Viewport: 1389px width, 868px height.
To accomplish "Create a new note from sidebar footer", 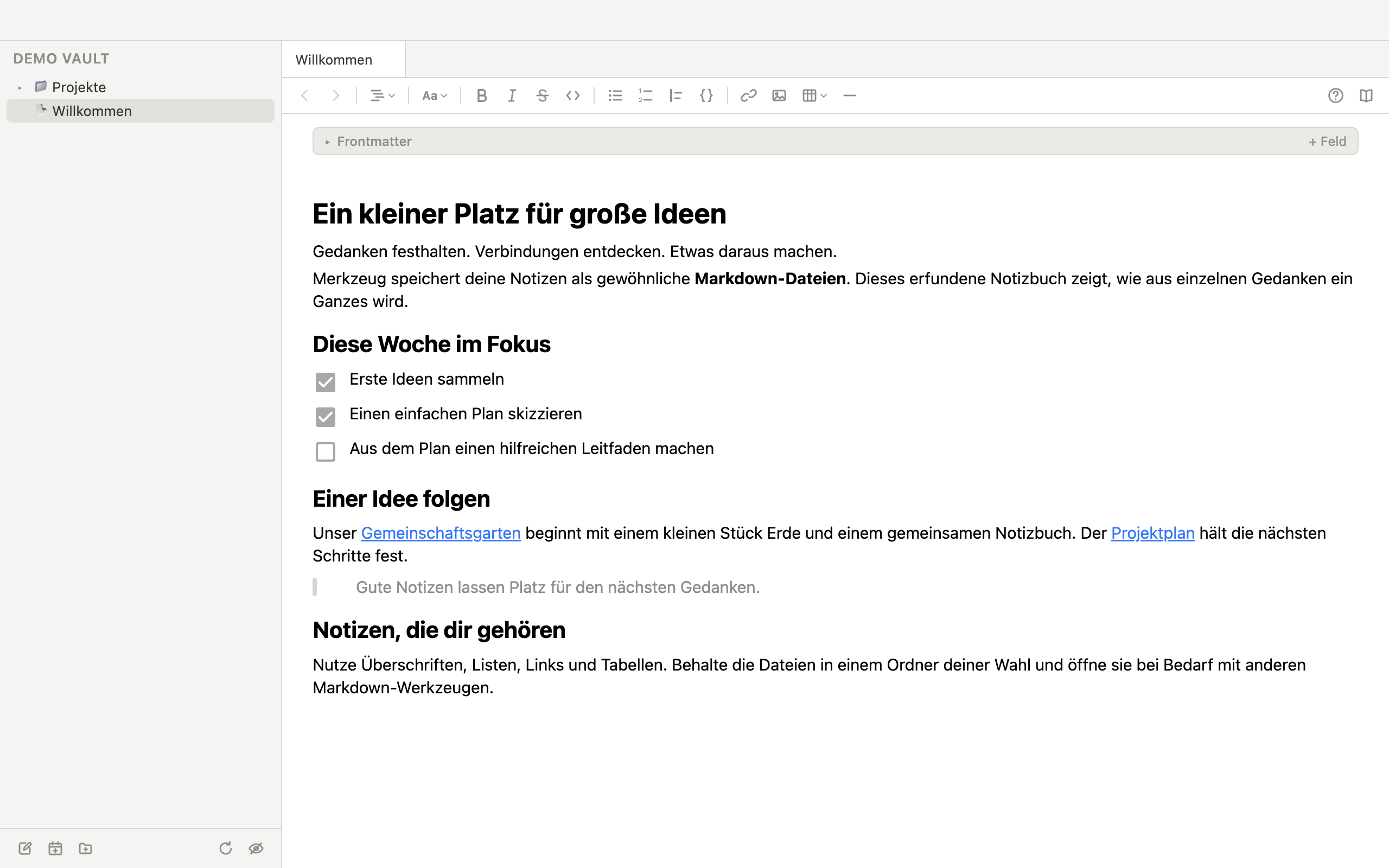I will pyautogui.click(x=24, y=848).
